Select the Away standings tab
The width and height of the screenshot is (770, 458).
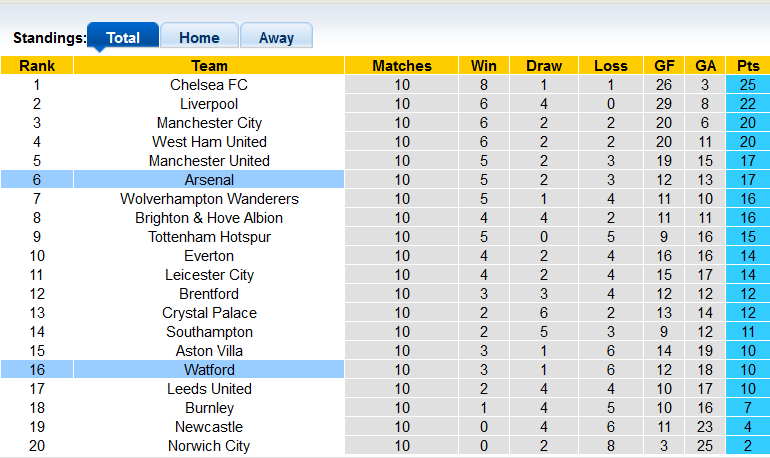pos(276,38)
